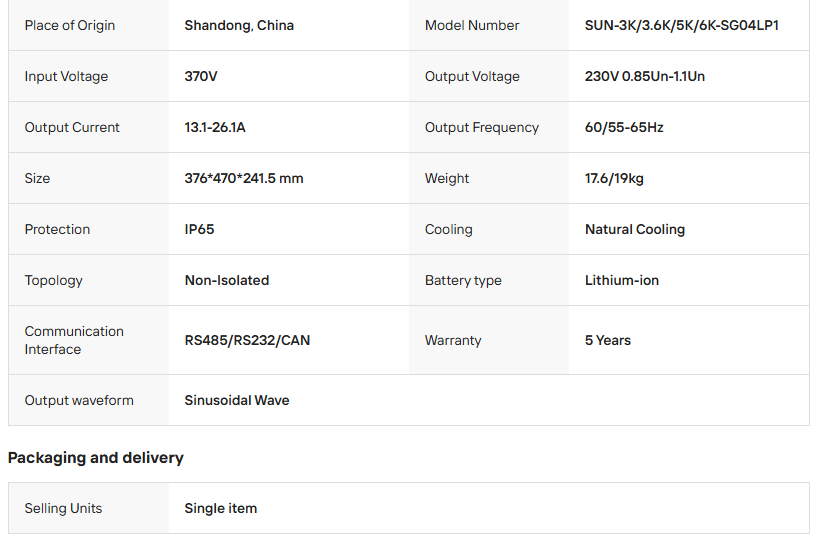Click the IP65 protection rating
Image resolution: width=820 pixels, height=544 pixels.
(x=199, y=229)
